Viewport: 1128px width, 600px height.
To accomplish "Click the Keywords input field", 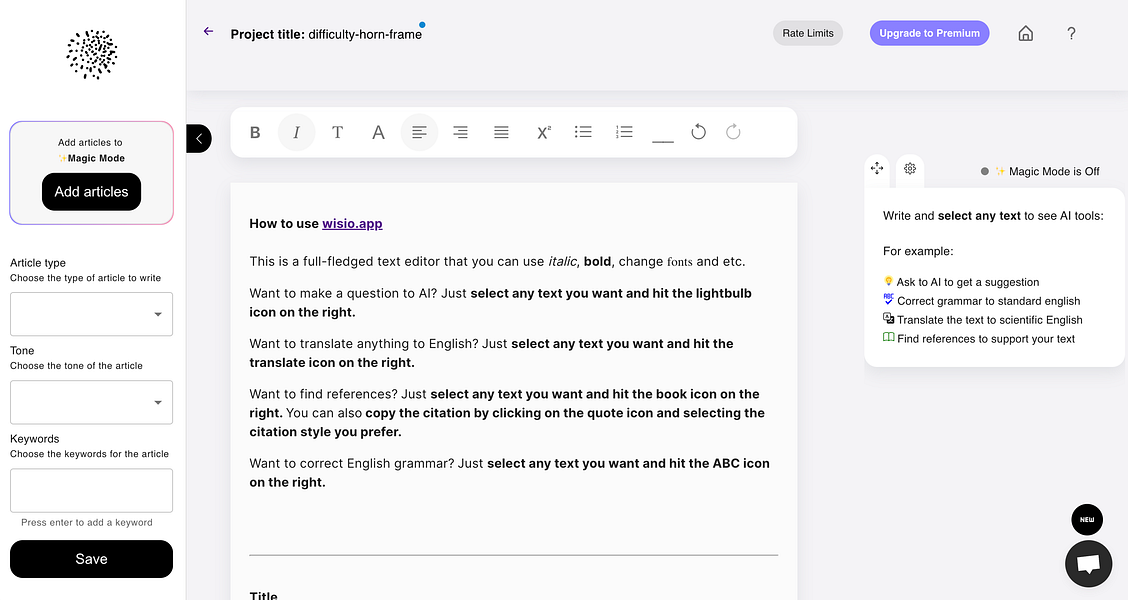I will pos(91,490).
